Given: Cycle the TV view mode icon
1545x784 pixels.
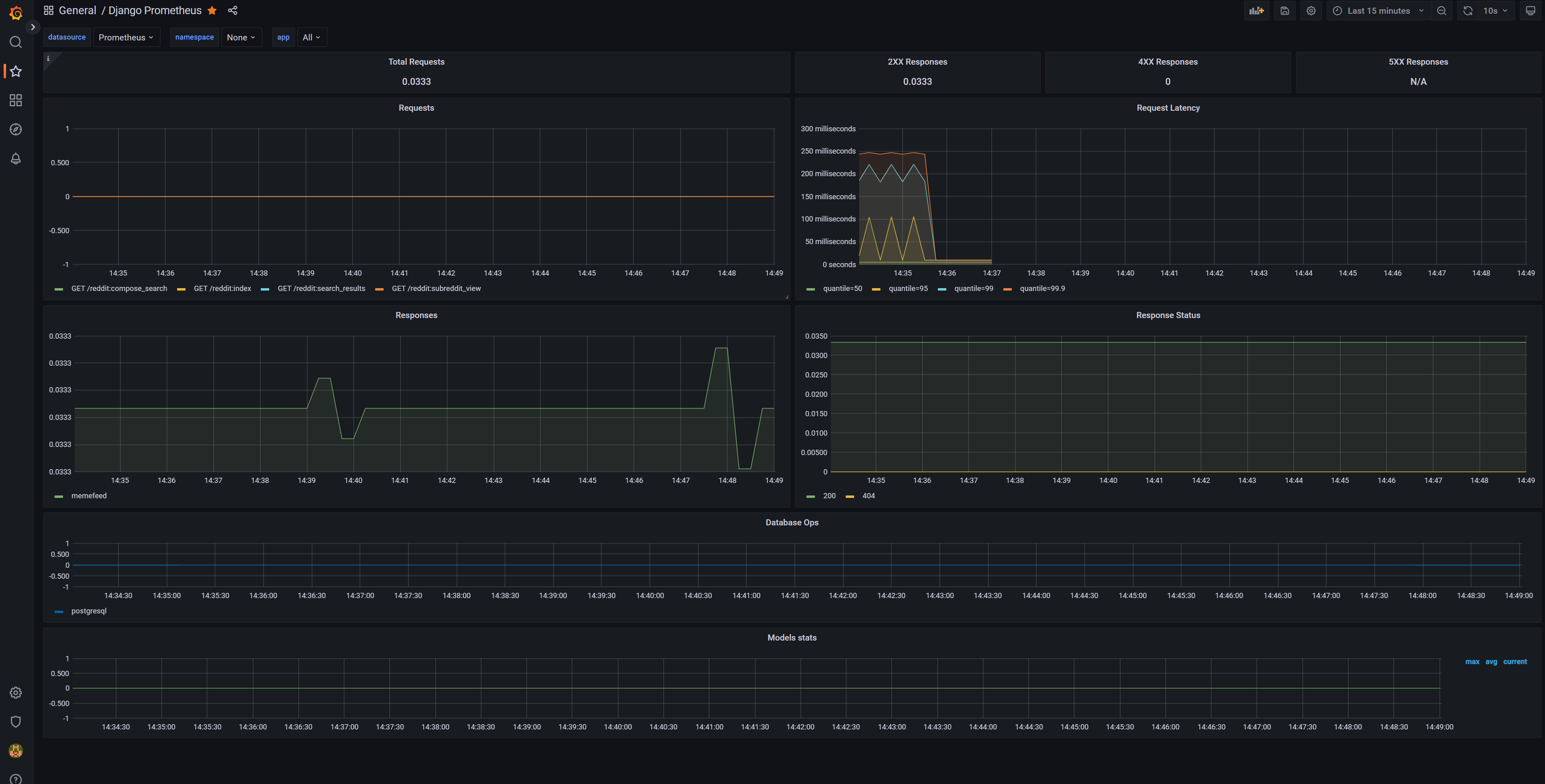Looking at the screenshot, I should pyautogui.click(x=1530, y=11).
